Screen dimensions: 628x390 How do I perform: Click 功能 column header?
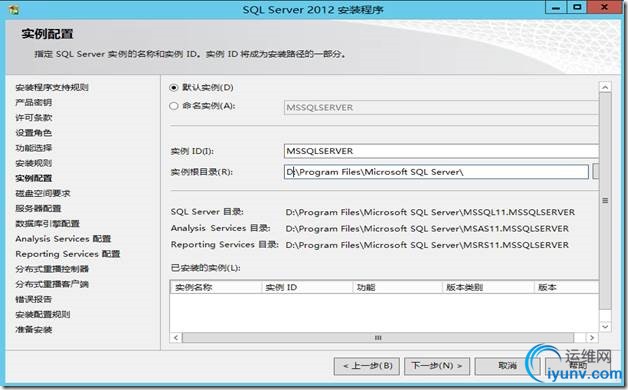tap(398, 287)
